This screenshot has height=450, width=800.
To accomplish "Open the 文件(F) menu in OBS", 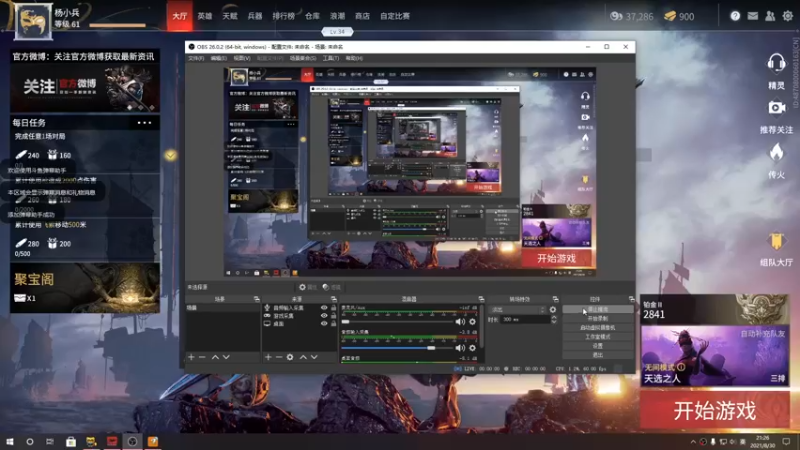I will [196, 58].
